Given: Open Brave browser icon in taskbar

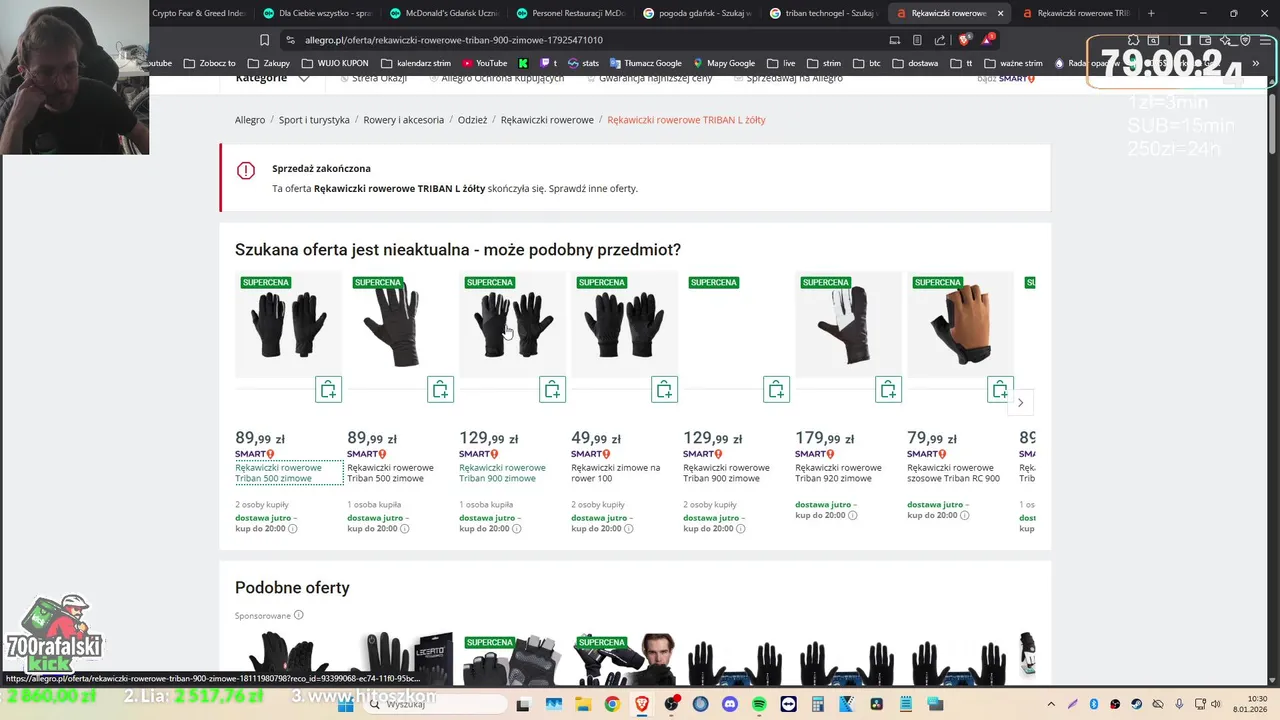Looking at the screenshot, I should pos(641,704).
